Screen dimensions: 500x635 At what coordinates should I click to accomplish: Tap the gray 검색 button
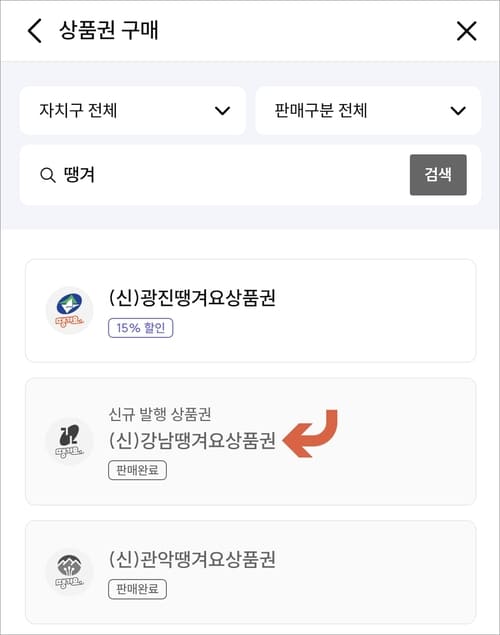coord(438,175)
